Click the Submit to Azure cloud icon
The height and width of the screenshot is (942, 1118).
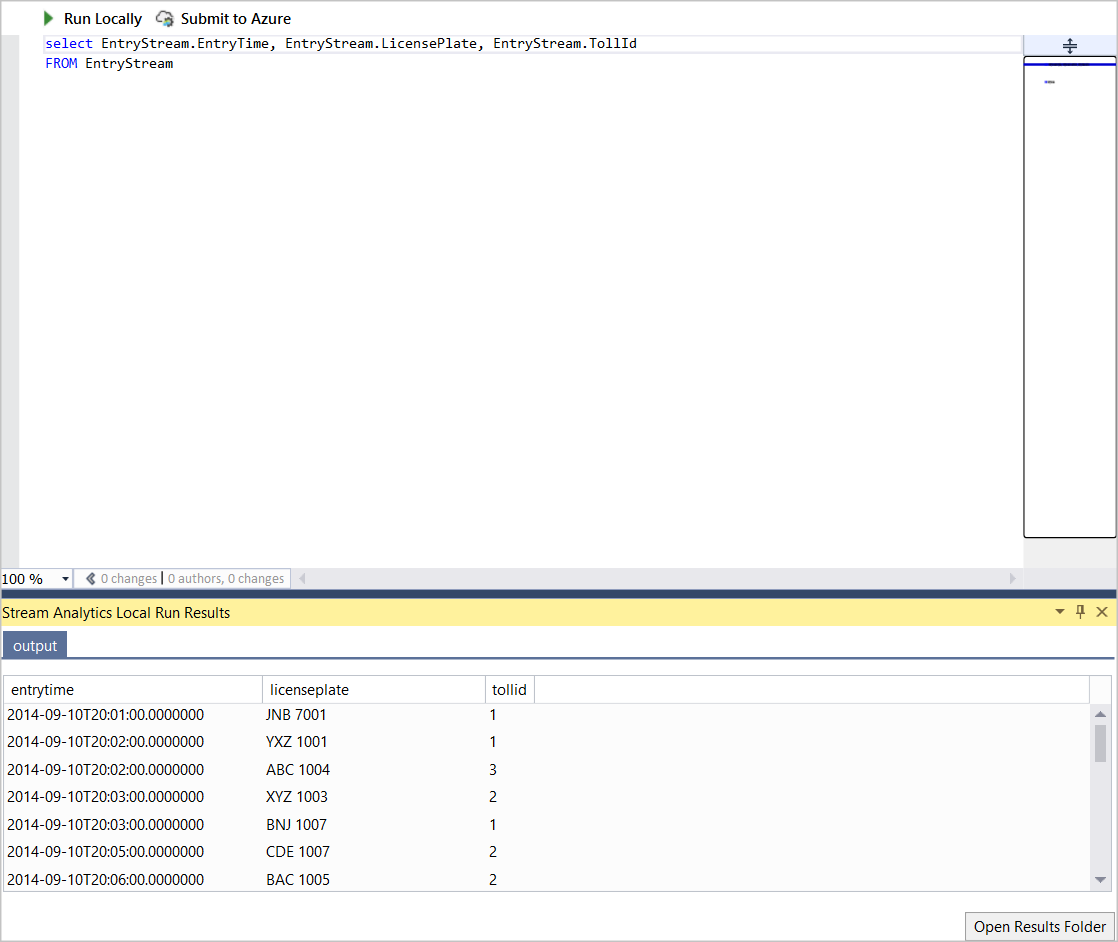[165, 18]
